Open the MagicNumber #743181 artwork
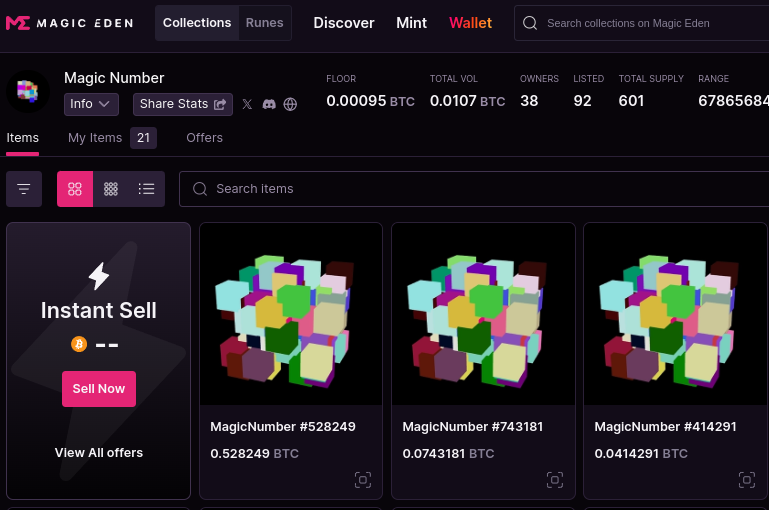The height and width of the screenshot is (510, 769). click(483, 314)
